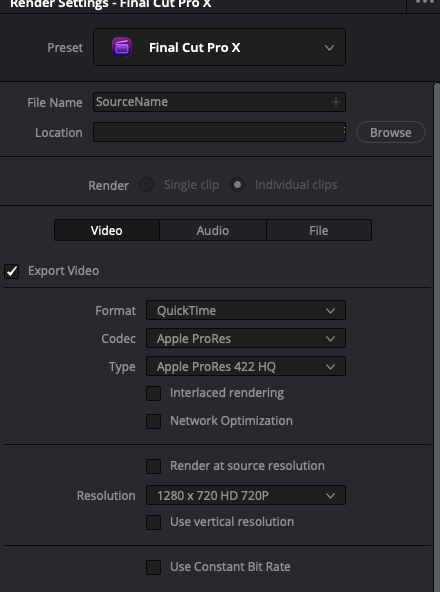Click the render settings panel vertical scrollbar
The width and height of the screenshot is (440, 592).
click(437, 337)
